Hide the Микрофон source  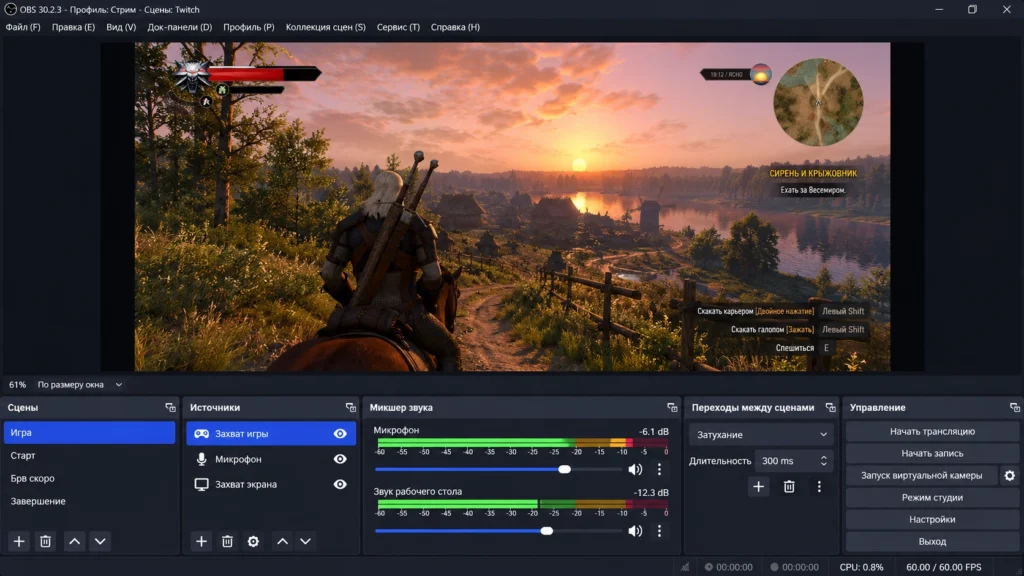tap(340, 459)
